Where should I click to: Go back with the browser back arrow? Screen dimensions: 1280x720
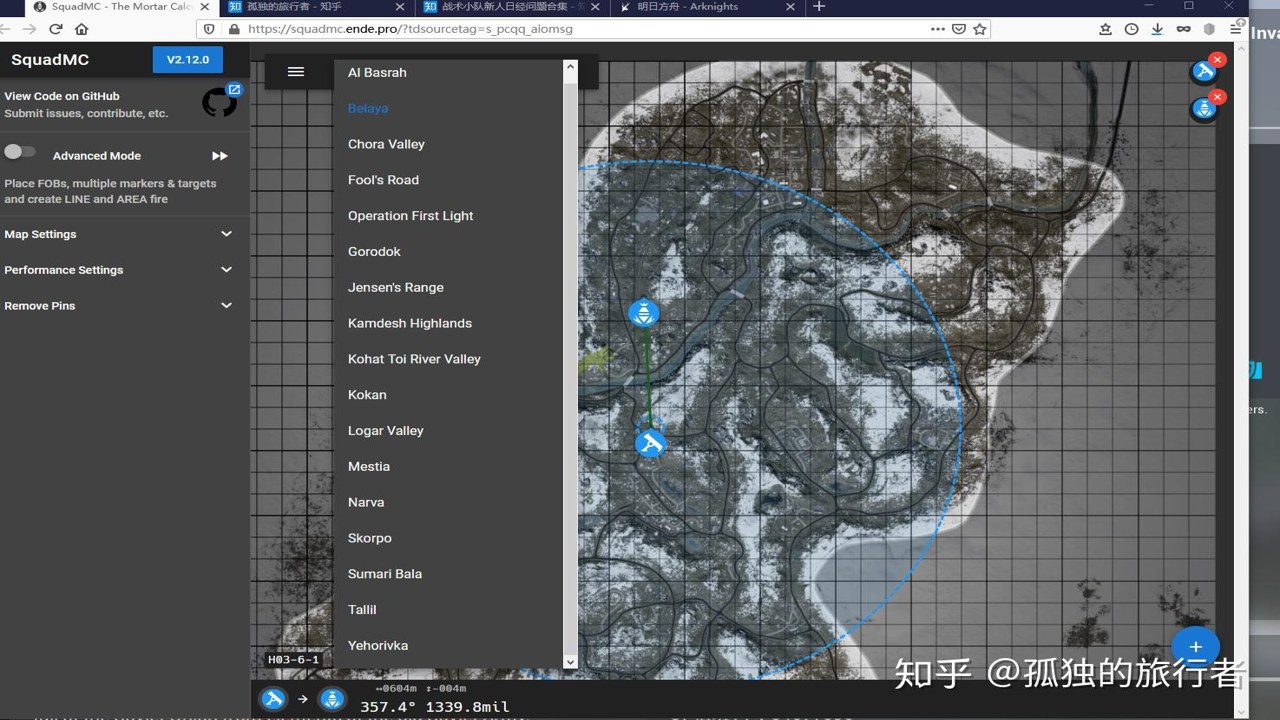[5, 29]
